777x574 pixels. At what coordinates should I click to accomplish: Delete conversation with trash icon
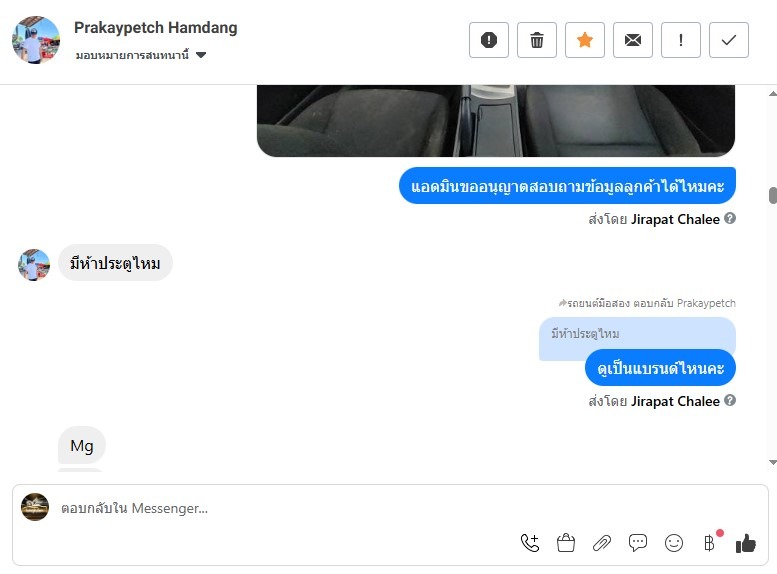[x=537, y=40]
